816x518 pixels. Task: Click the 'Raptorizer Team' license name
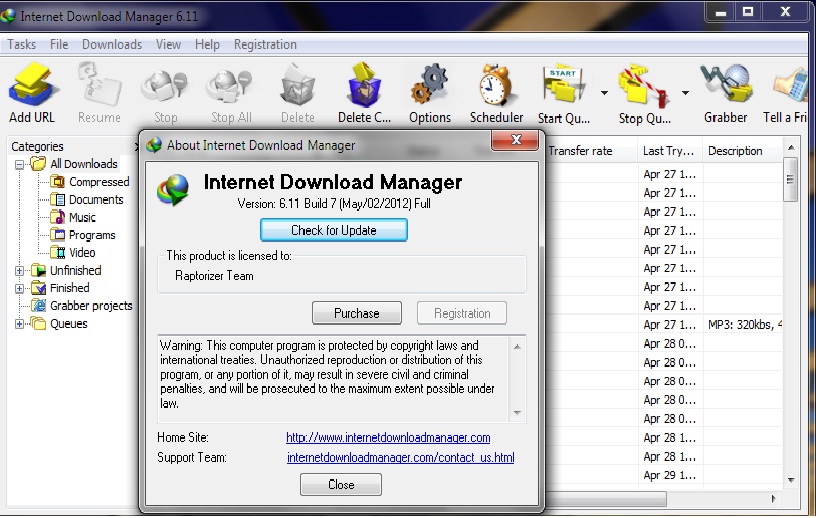(x=214, y=275)
